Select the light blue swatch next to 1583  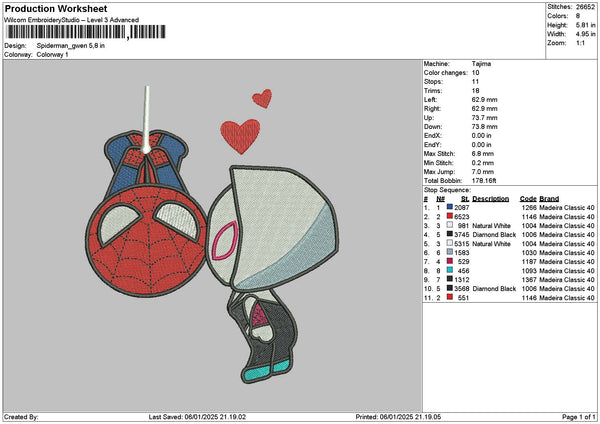tap(451, 252)
